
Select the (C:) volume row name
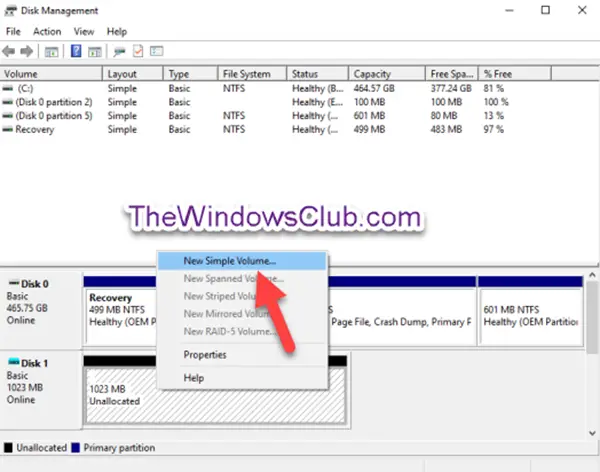point(25,88)
